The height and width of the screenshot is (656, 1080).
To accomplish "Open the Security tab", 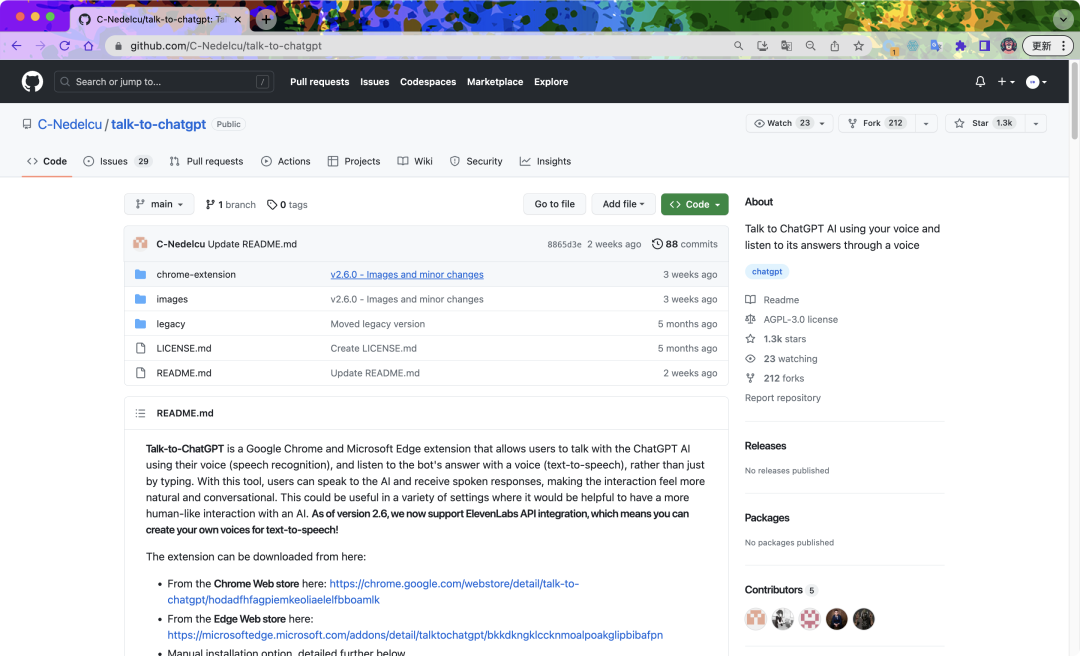I will [x=476, y=161].
